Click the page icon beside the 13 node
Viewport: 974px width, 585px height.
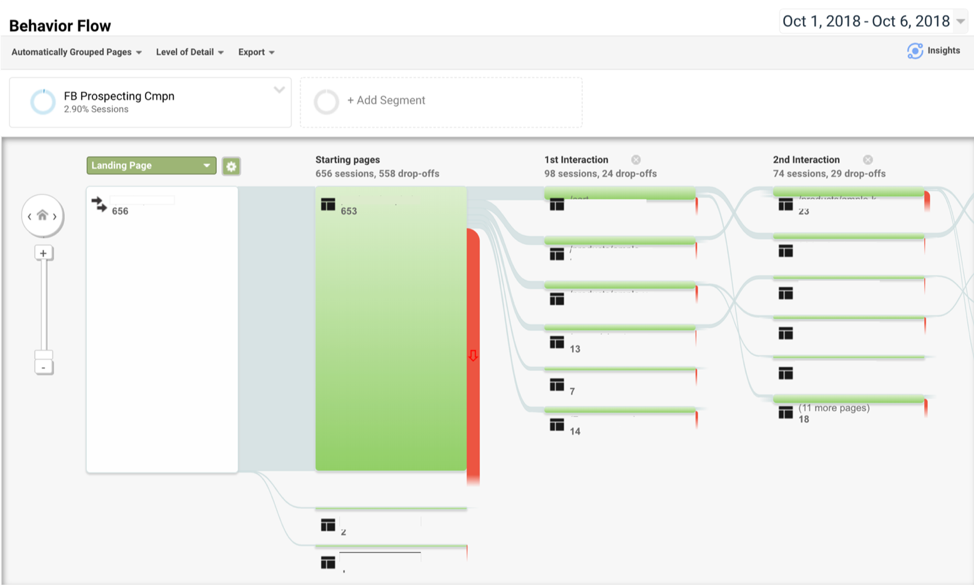coord(556,340)
